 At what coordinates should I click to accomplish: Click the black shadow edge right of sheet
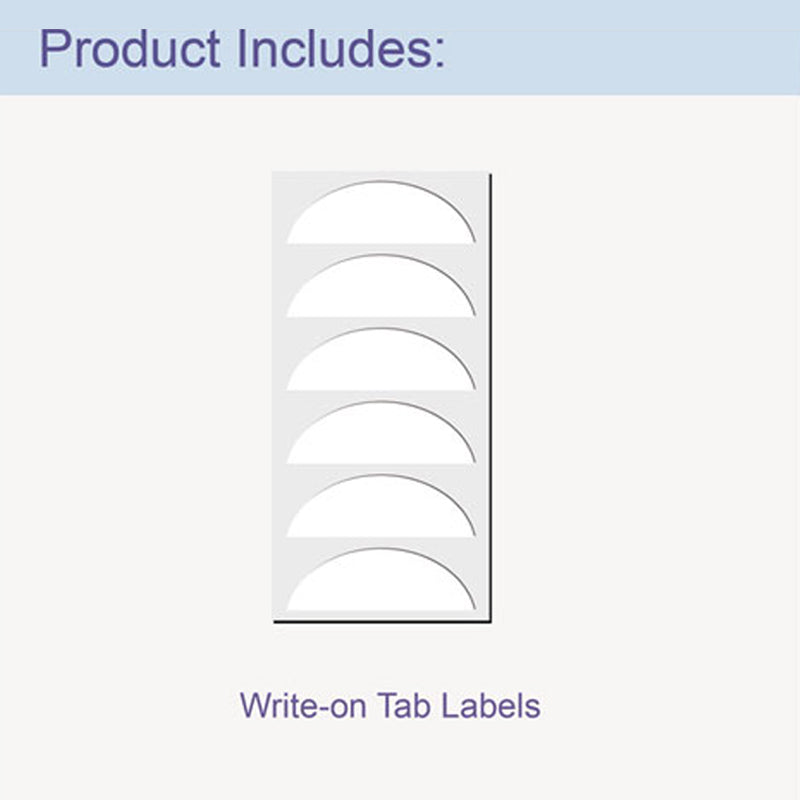[491, 398]
